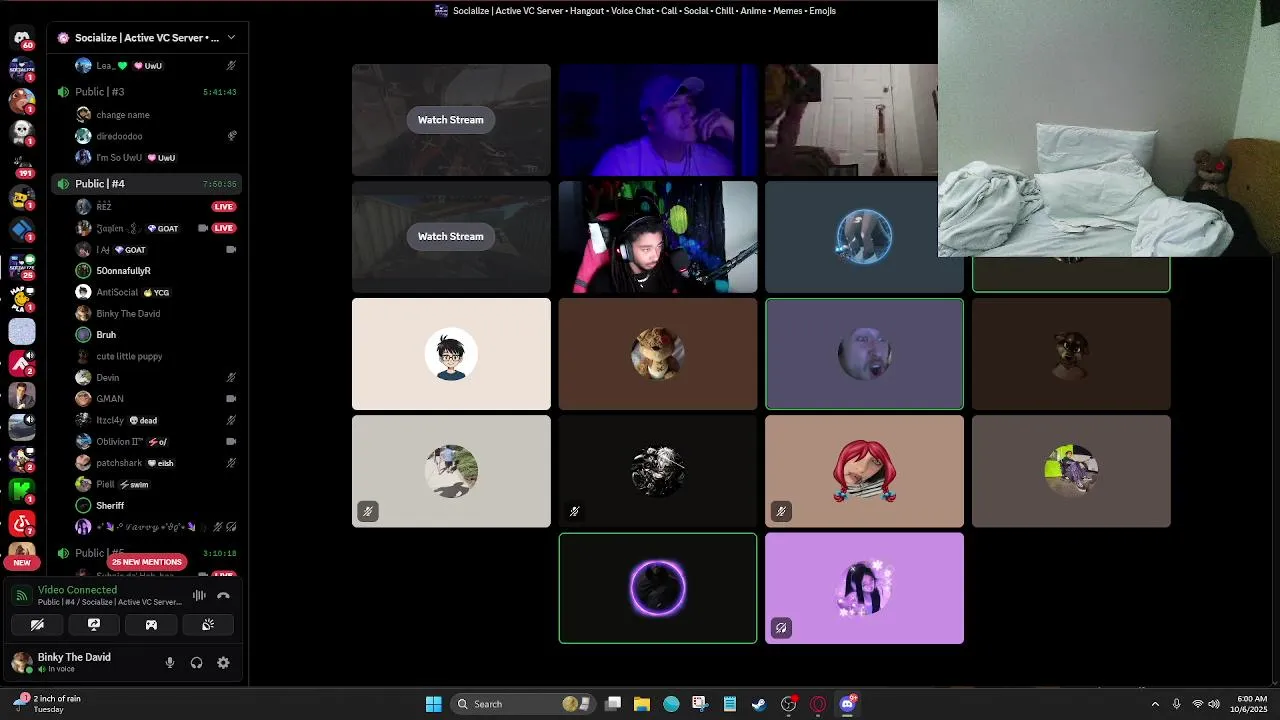Join Public | #3 voice channel
Image resolution: width=1280 pixels, height=720 pixels.
(x=146, y=92)
